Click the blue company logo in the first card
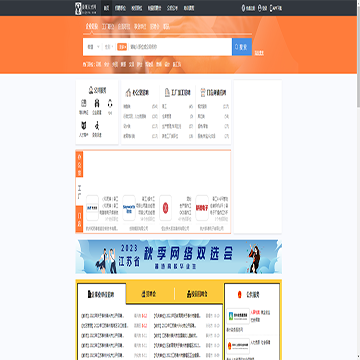This screenshot has width=360, height=360. click(92, 208)
